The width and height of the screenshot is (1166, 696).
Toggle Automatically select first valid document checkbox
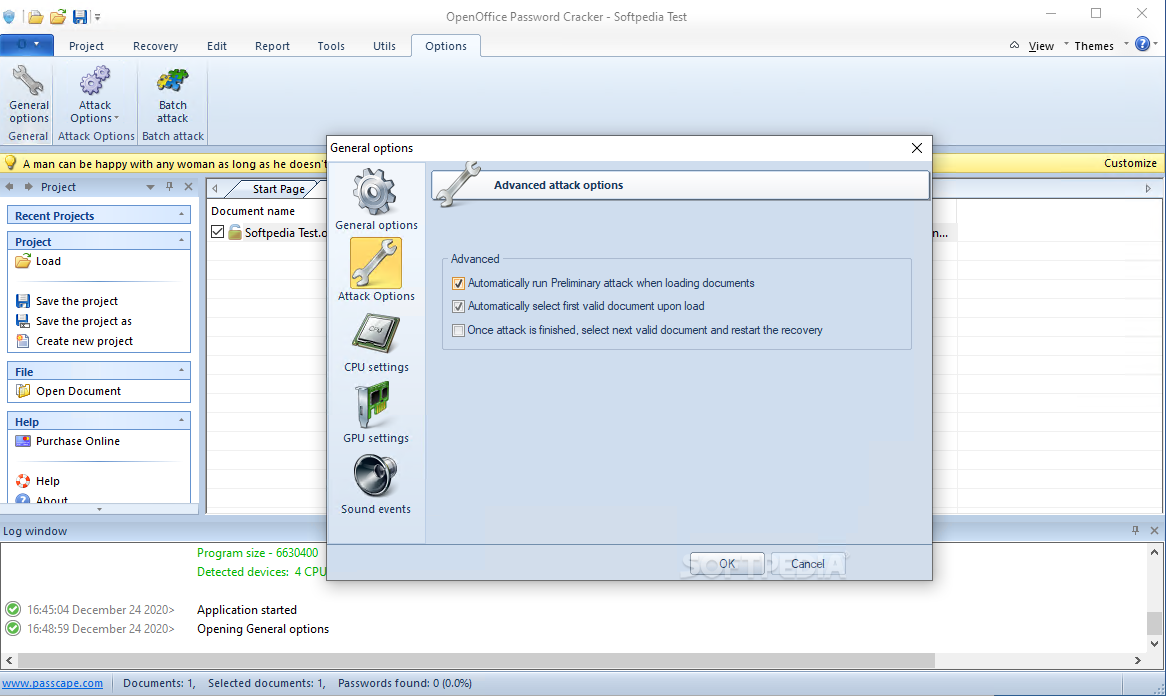[458, 306]
